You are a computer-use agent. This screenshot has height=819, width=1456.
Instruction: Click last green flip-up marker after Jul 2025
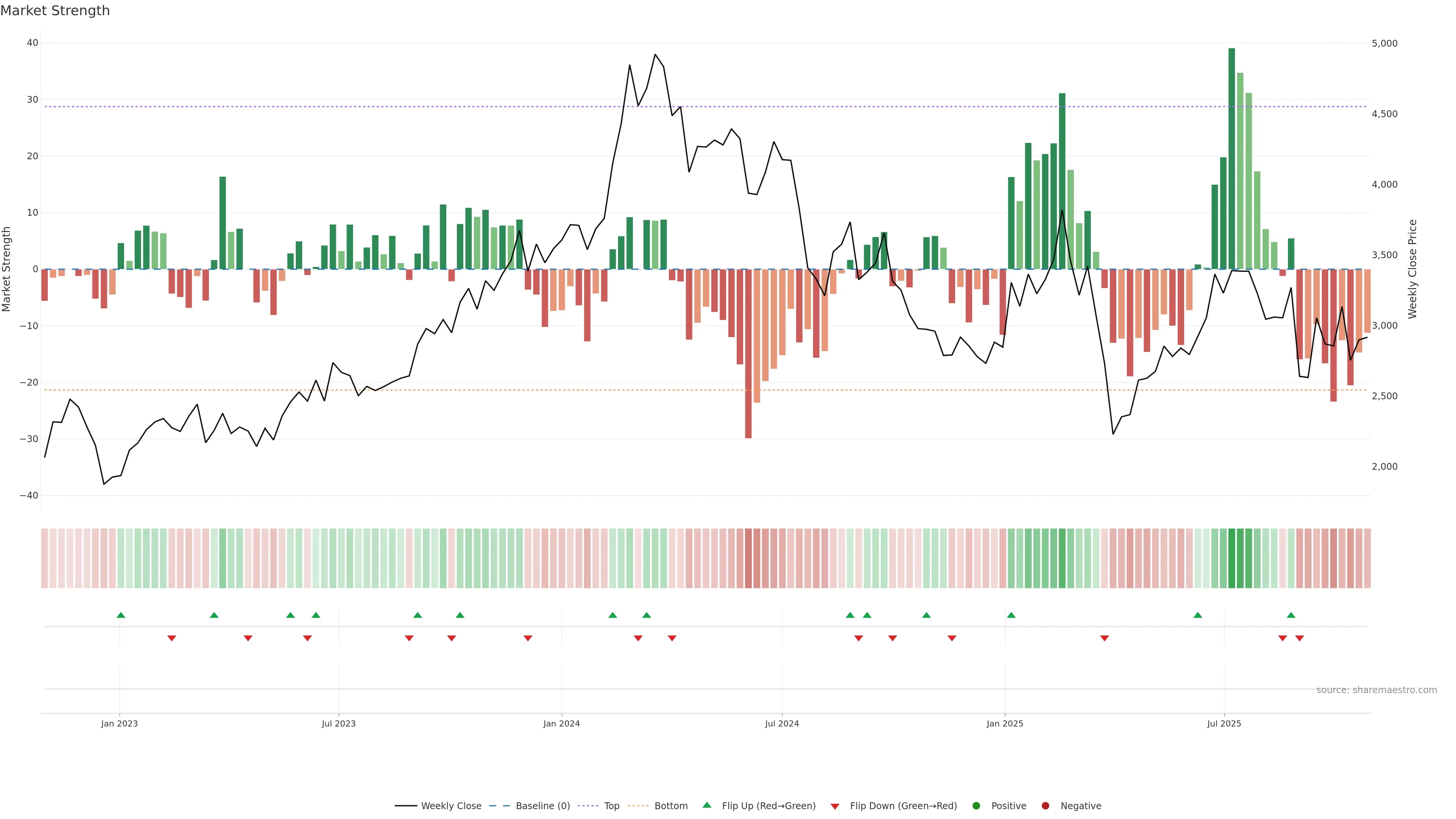(1291, 615)
